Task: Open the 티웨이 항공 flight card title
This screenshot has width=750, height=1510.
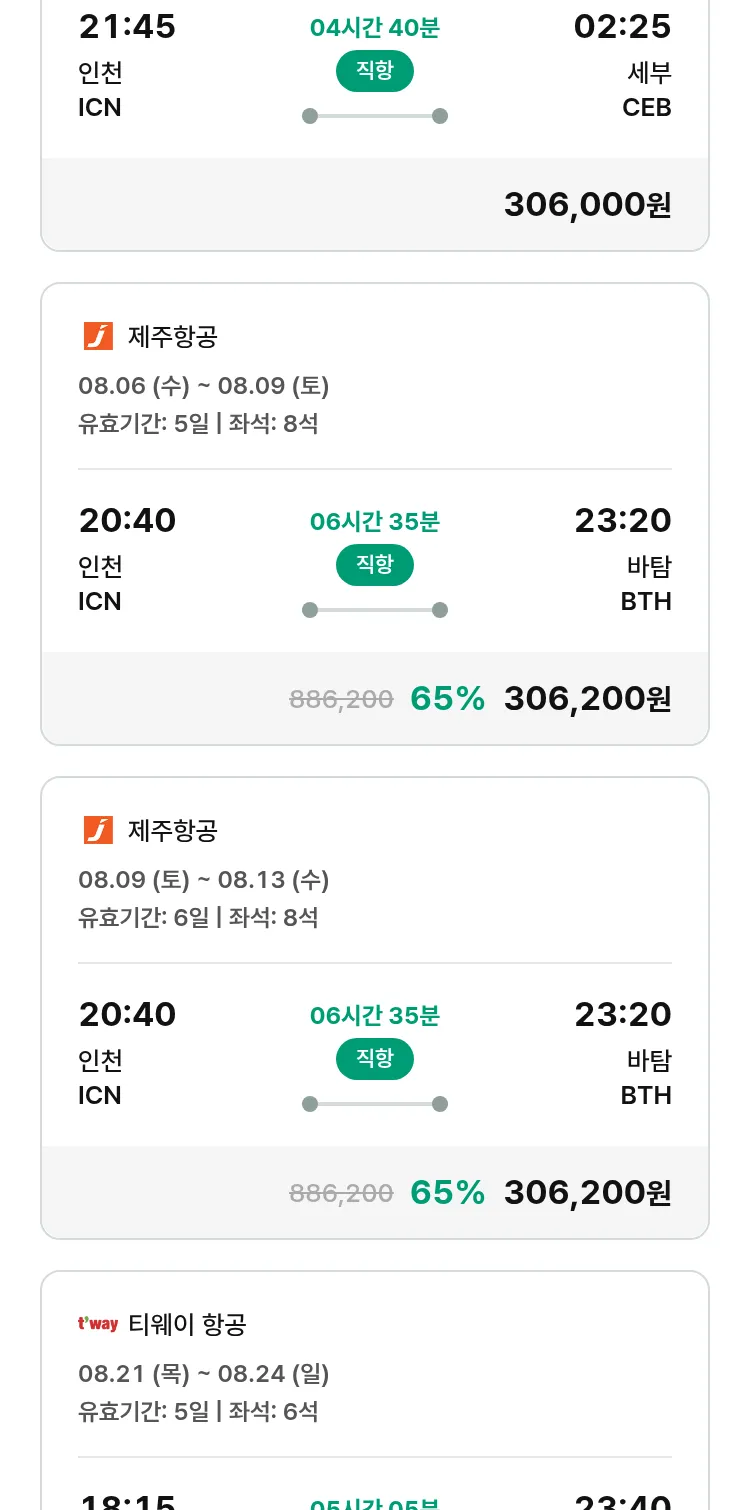Action: [x=187, y=1324]
